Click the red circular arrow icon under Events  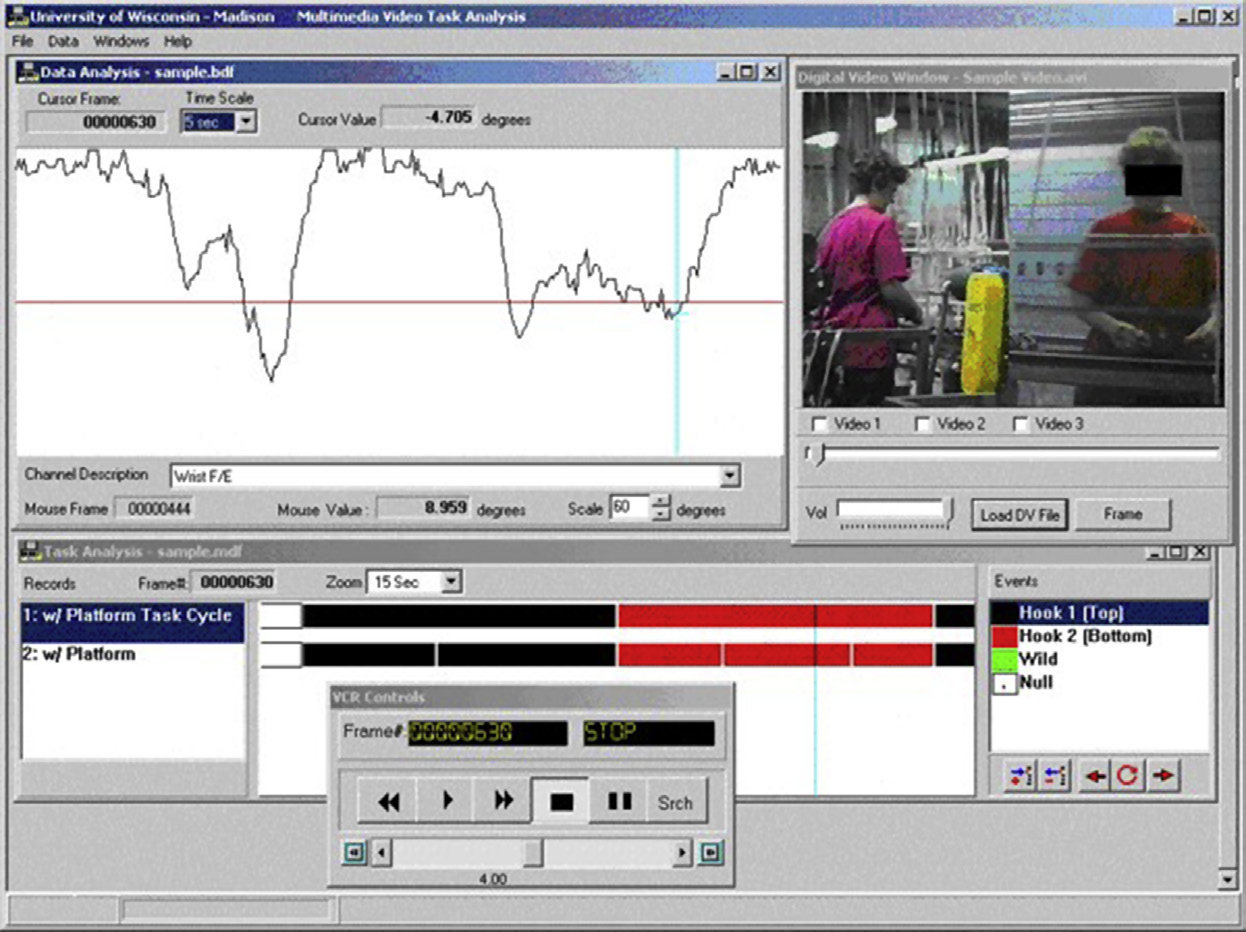click(1128, 776)
